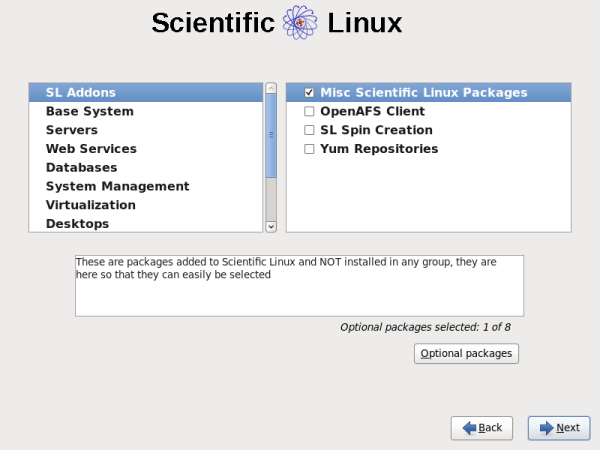
Task: Open the Web Services category
Action: pos(91,149)
